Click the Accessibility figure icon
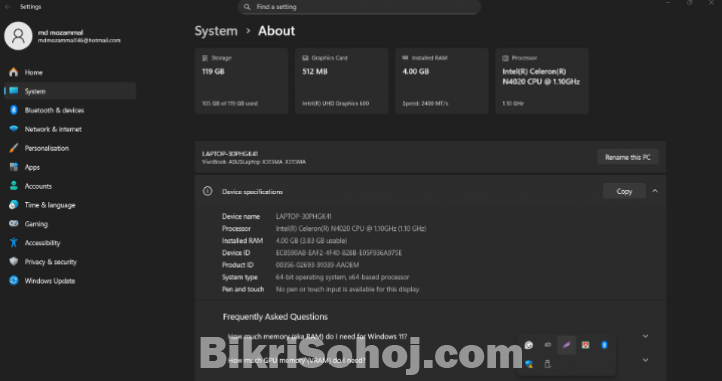 (14, 242)
